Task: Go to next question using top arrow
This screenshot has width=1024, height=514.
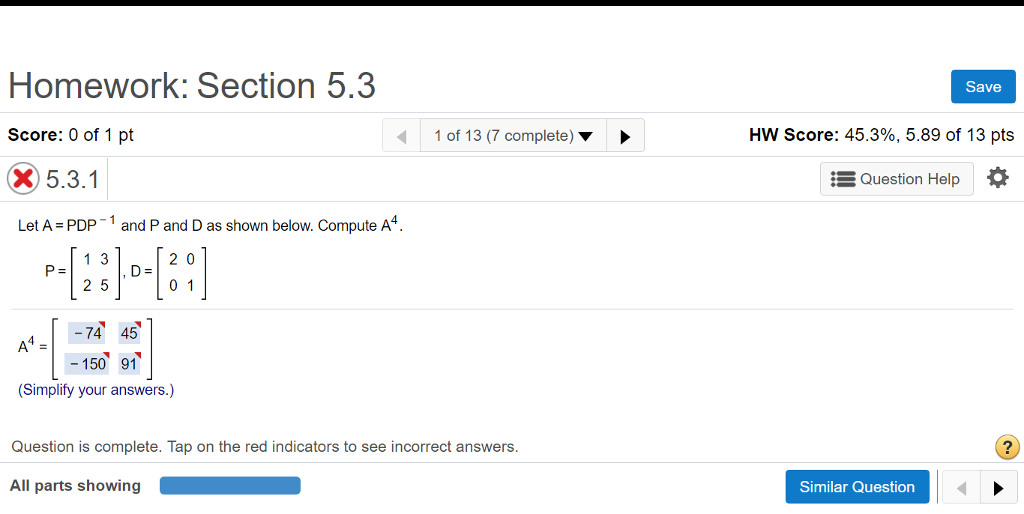Action: [x=625, y=136]
